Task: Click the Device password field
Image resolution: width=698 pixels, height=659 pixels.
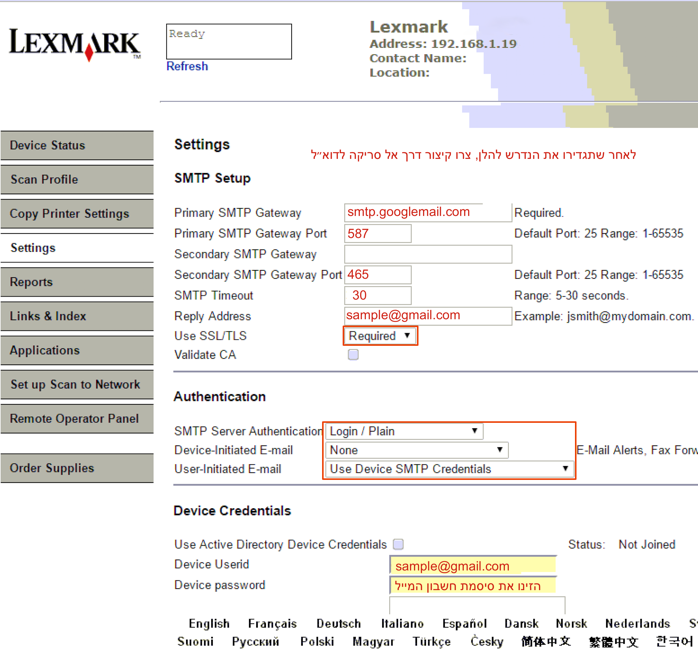Action: pos(473,585)
